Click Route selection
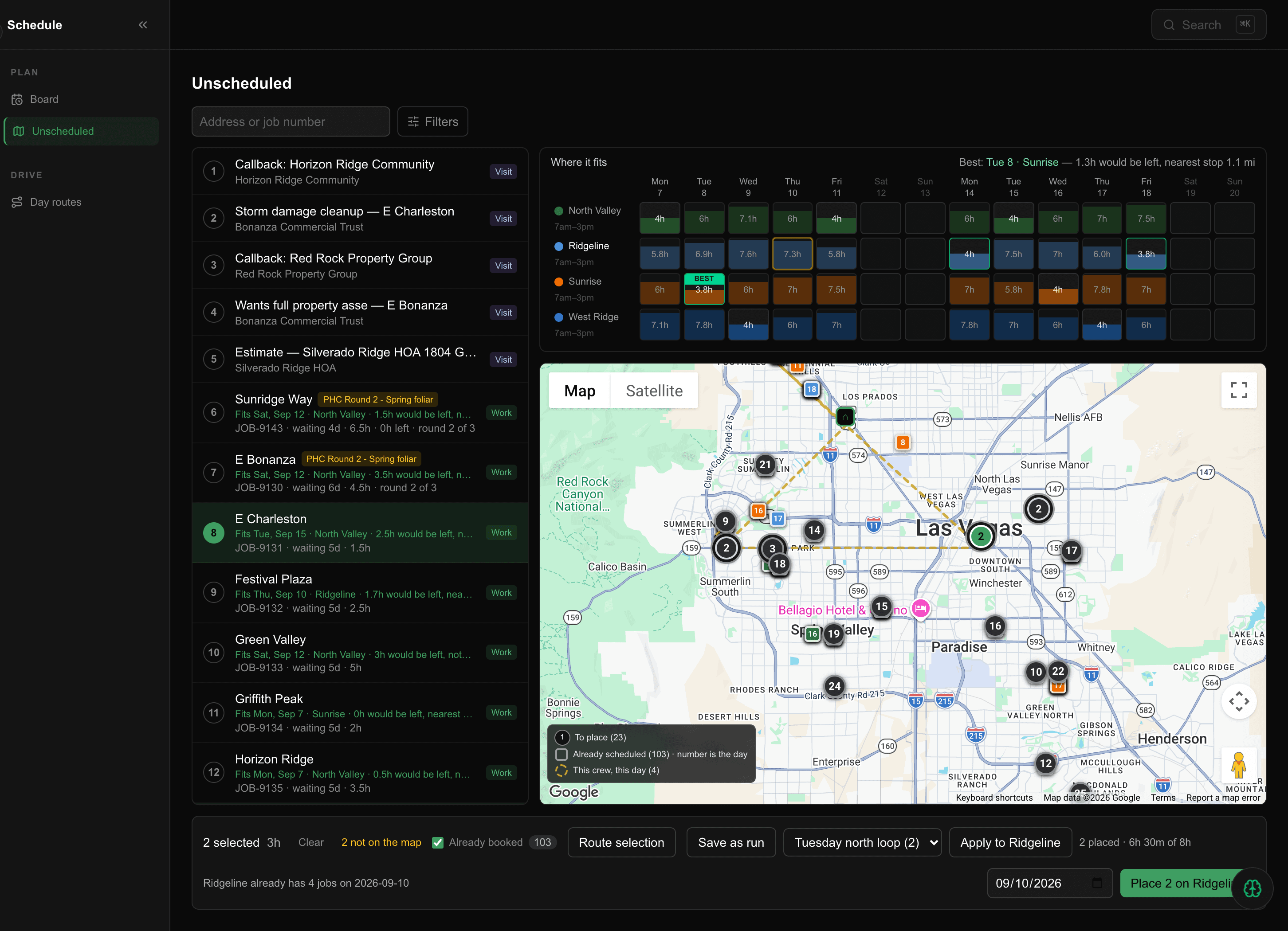This screenshot has width=1288, height=931. tap(621, 842)
